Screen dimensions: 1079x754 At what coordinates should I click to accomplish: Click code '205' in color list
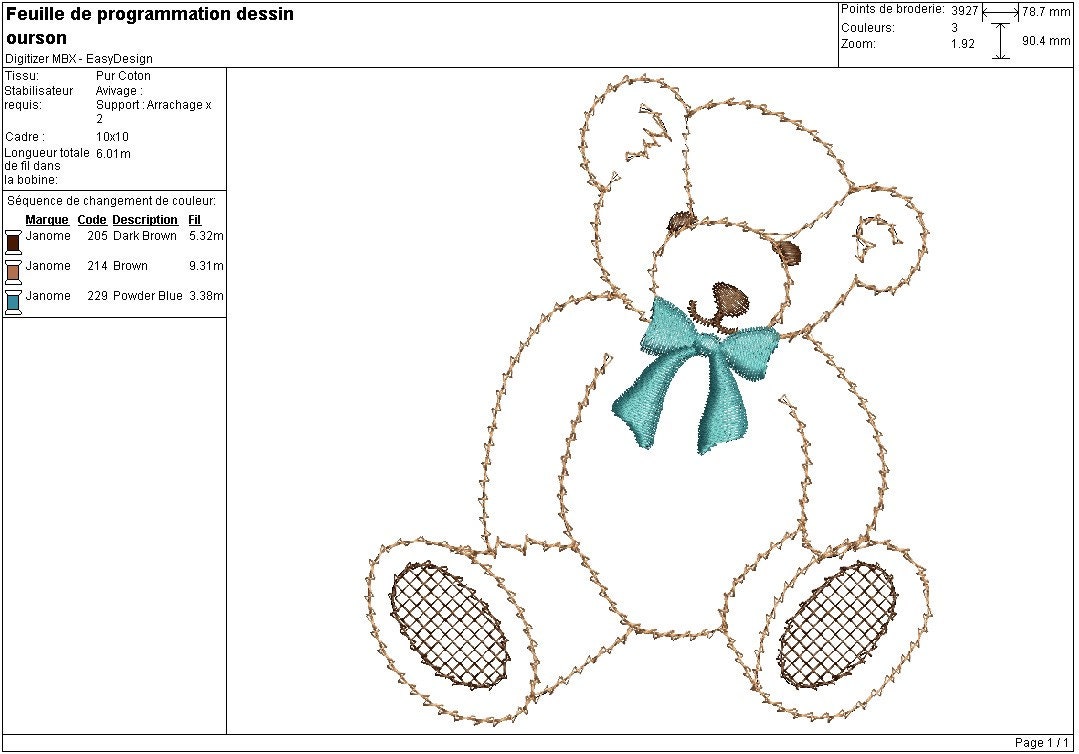tap(98, 235)
